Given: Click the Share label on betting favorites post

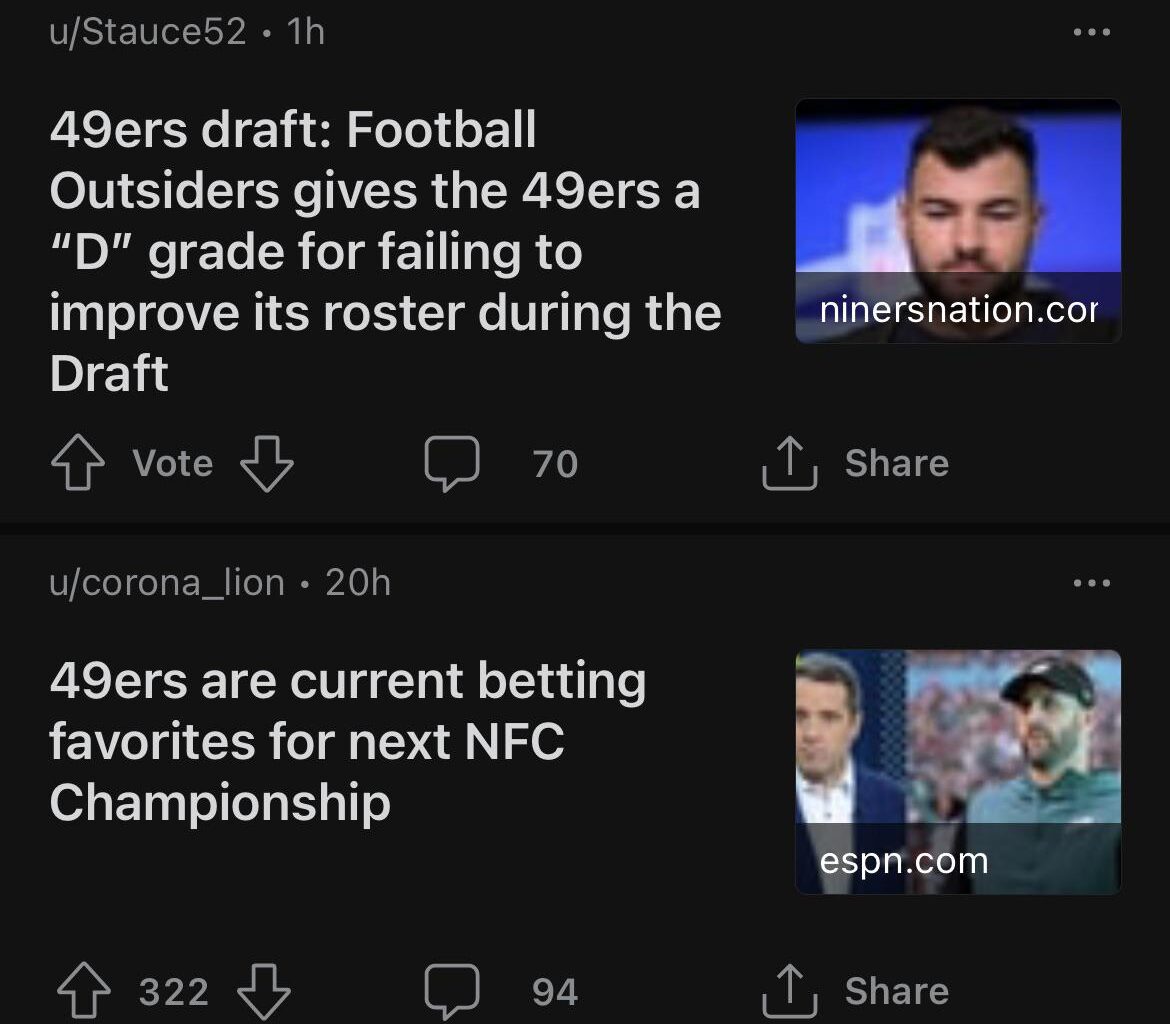Looking at the screenshot, I should [x=896, y=991].
